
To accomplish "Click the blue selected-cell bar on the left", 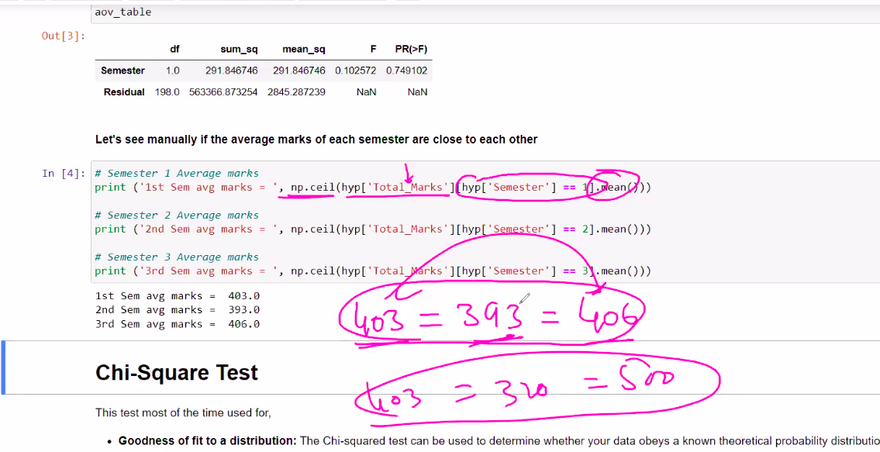I will [x=4, y=366].
